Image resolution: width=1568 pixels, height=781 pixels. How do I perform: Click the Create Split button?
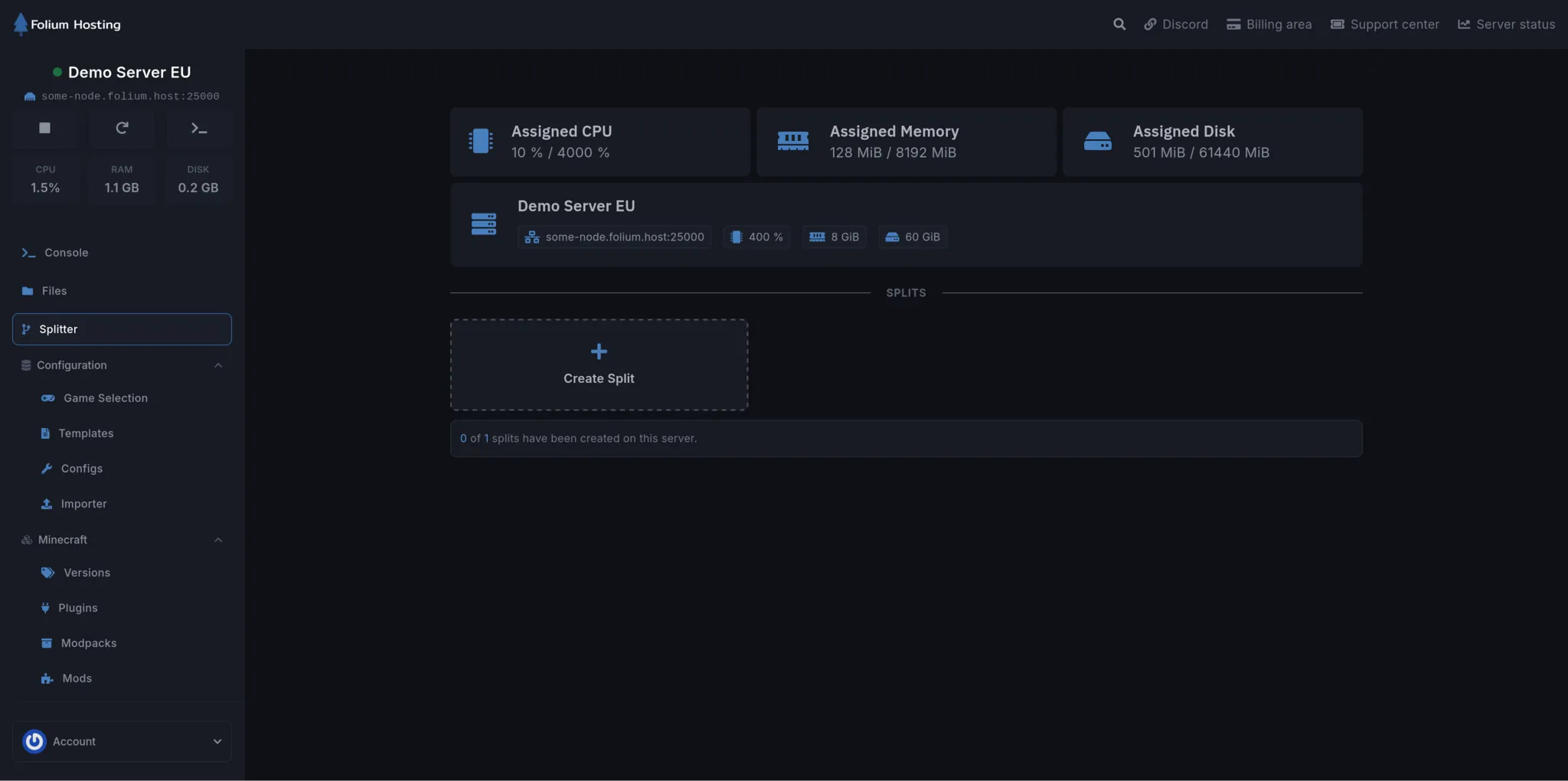599,365
